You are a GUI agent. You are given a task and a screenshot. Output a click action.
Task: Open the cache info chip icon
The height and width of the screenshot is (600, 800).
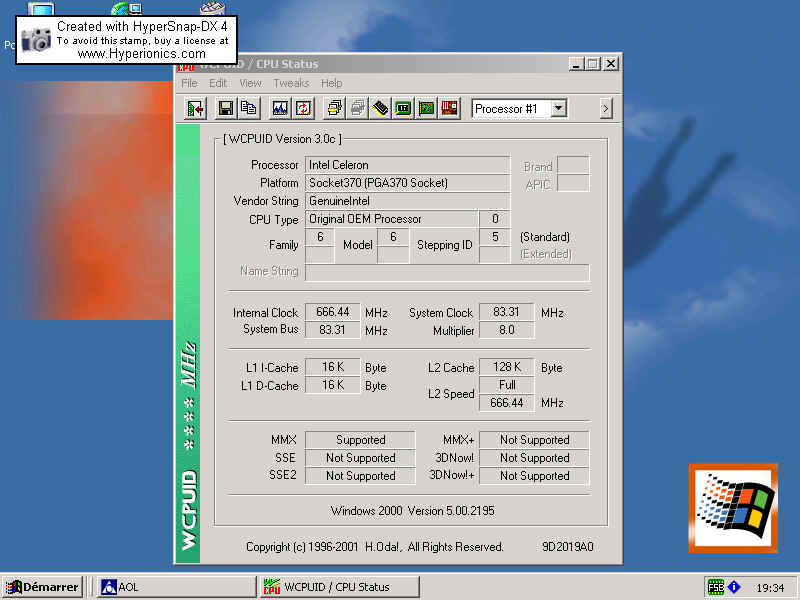tap(380, 108)
